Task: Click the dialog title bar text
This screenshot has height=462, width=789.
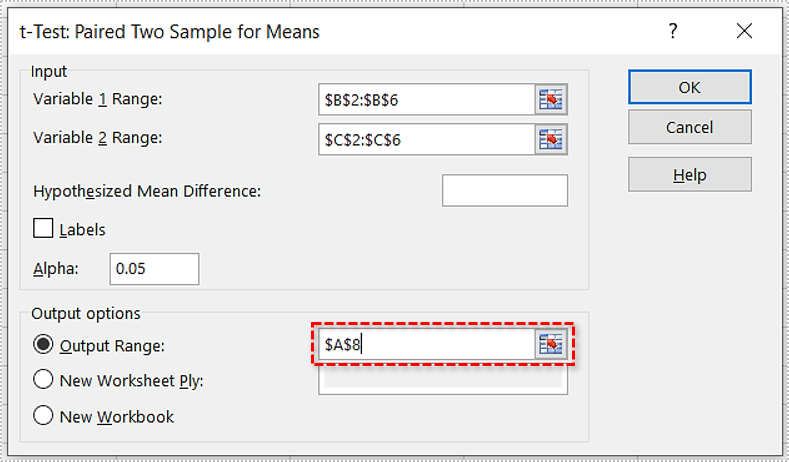Action: (170, 31)
